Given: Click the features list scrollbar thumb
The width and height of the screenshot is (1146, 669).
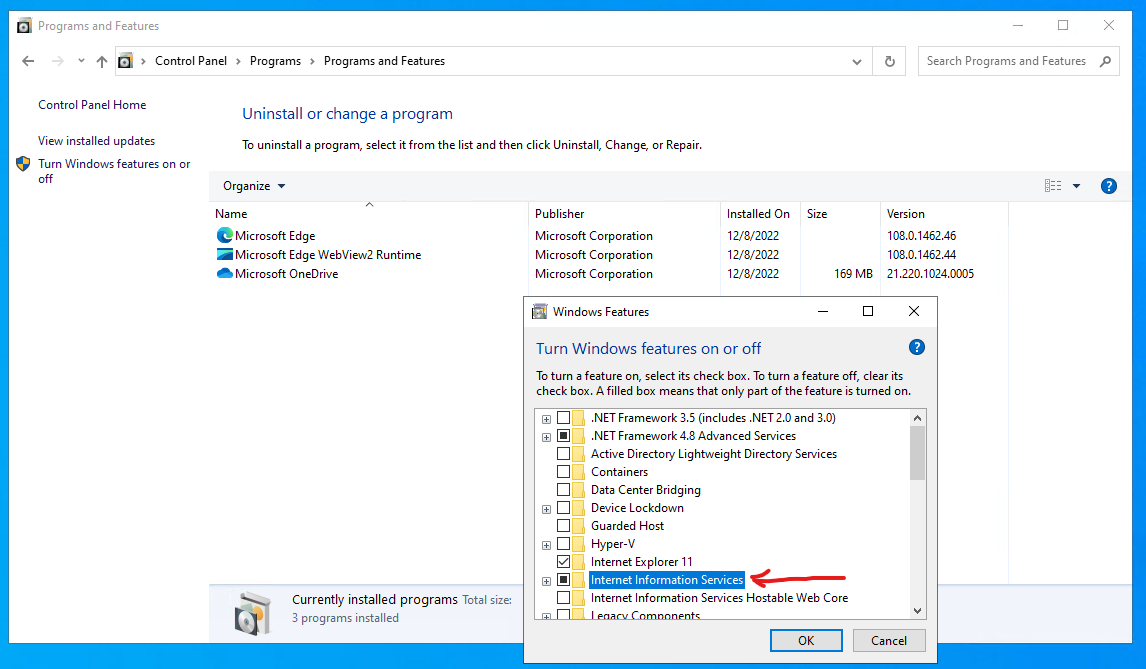Looking at the screenshot, I should [x=917, y=453].
